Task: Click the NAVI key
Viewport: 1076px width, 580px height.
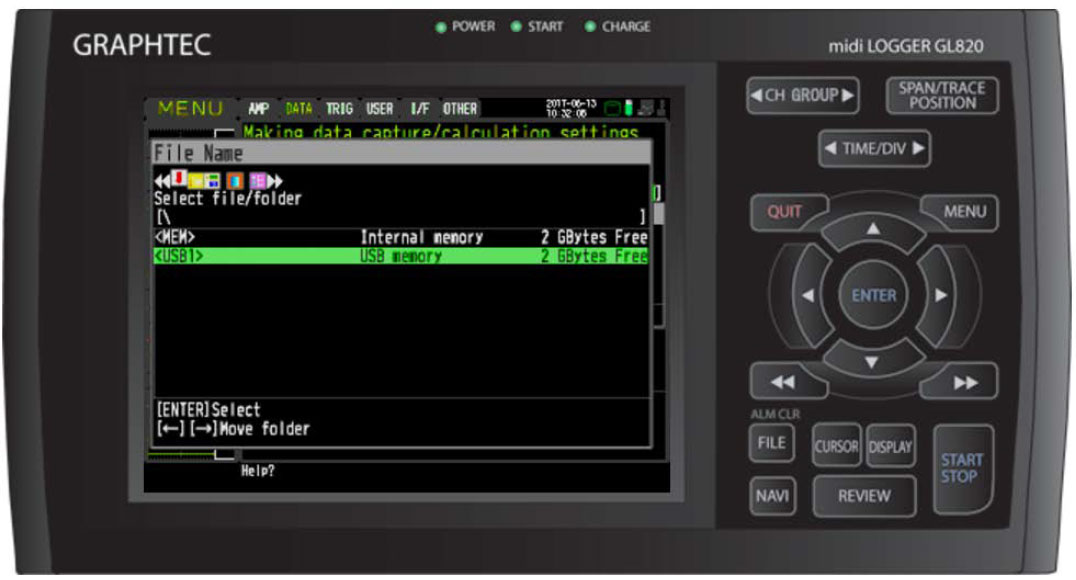Action: [773, 496]
